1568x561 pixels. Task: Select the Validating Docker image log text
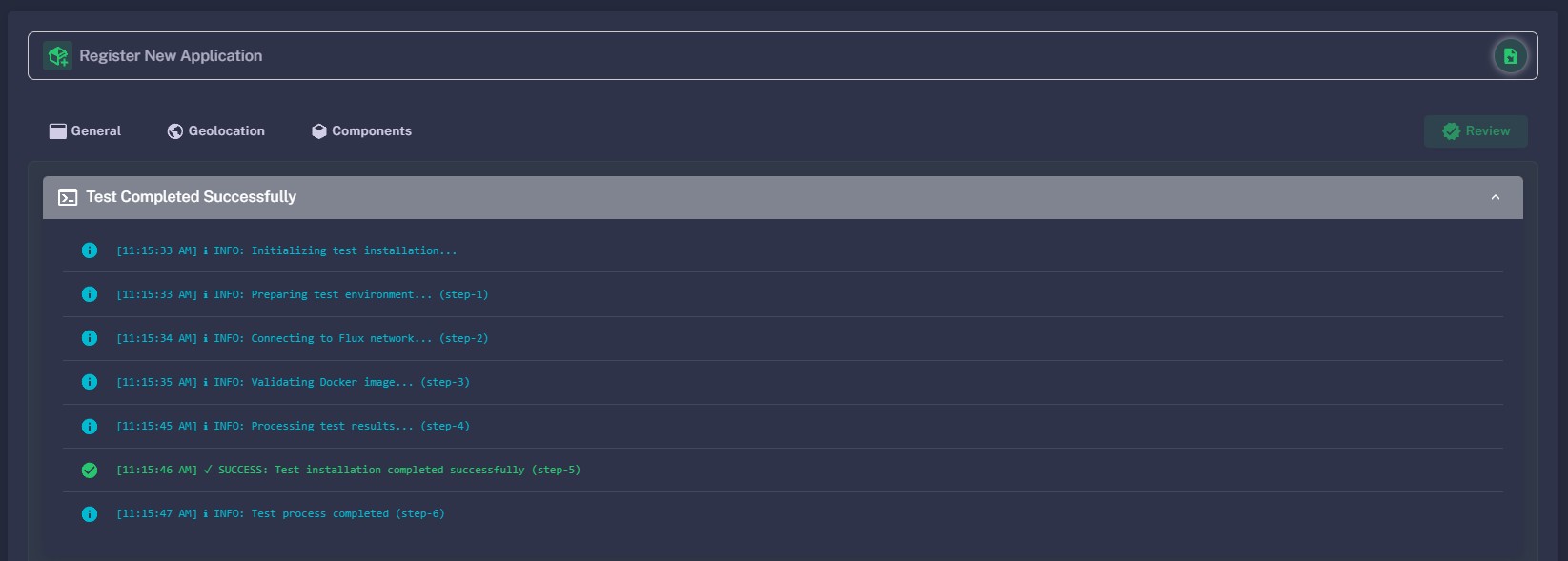(x=293, y=383)
